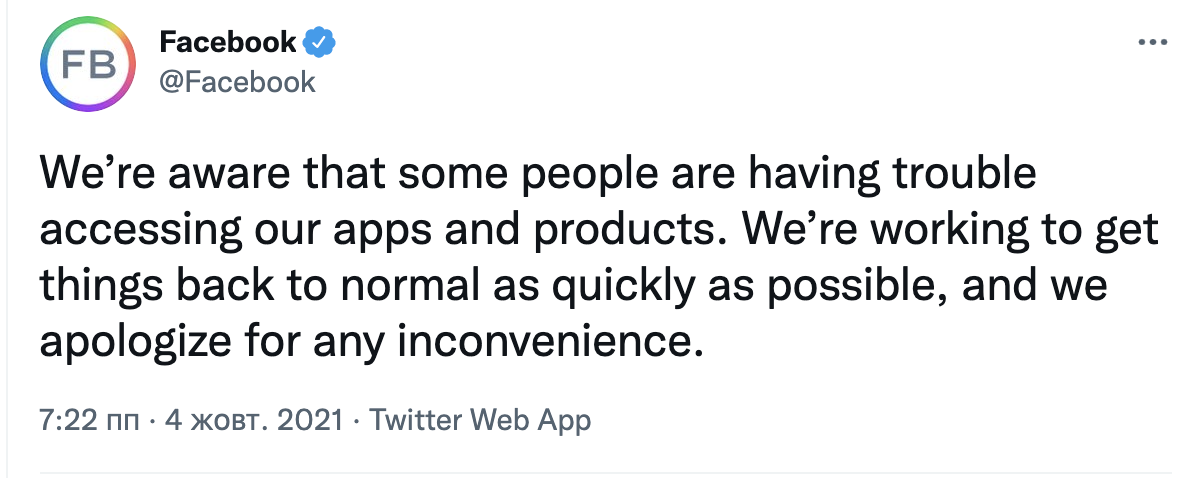1198x478 pixels.
Task: Click the blue verified checkmark badge
Action: 319,43
